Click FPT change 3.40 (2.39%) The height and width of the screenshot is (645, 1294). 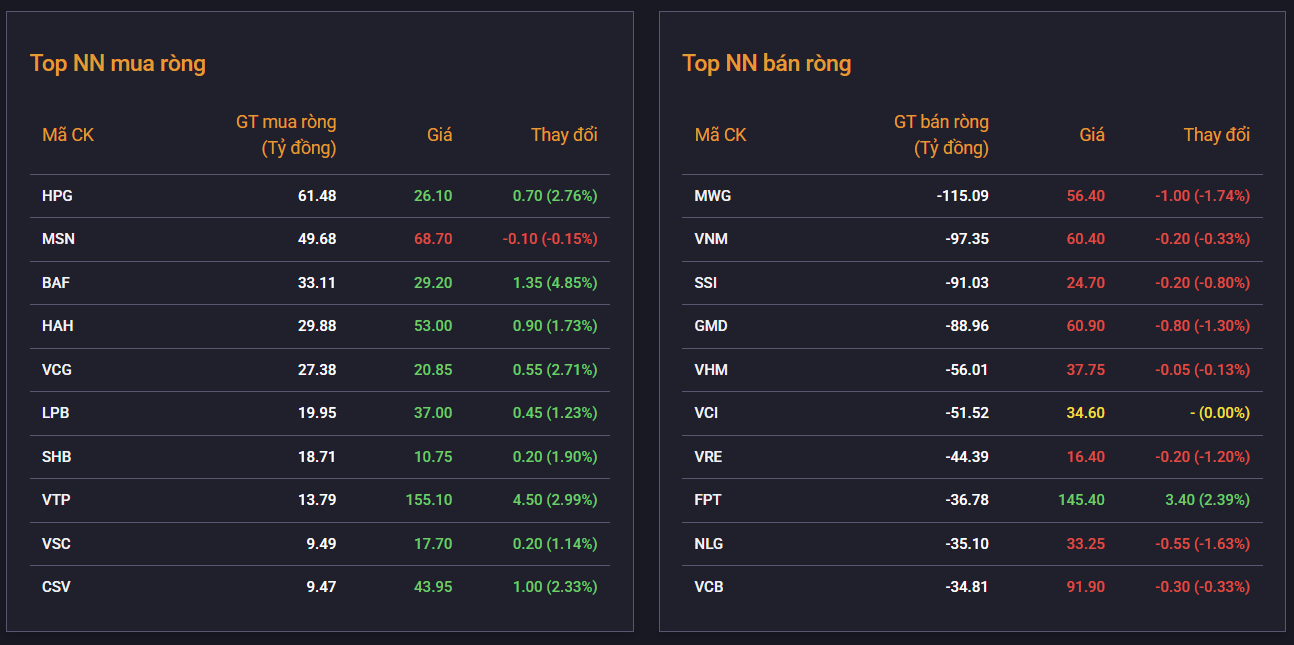click(x=1208, y=500)
